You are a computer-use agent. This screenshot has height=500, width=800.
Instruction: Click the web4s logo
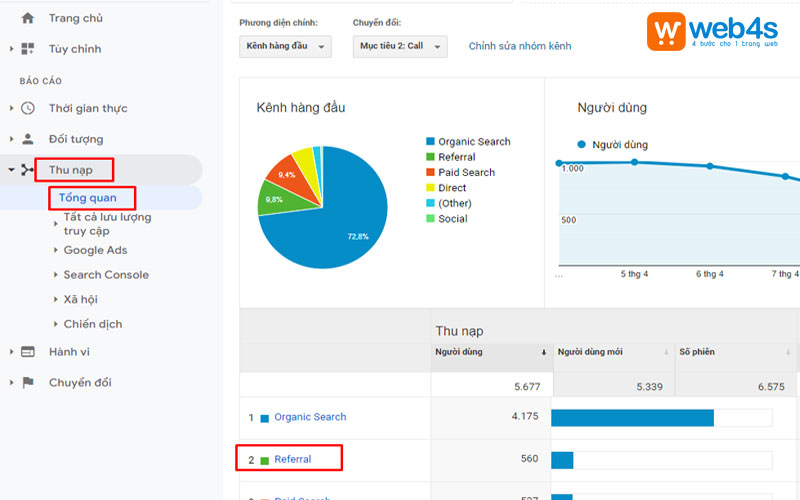pyautogui.click(x=712, y=31)
